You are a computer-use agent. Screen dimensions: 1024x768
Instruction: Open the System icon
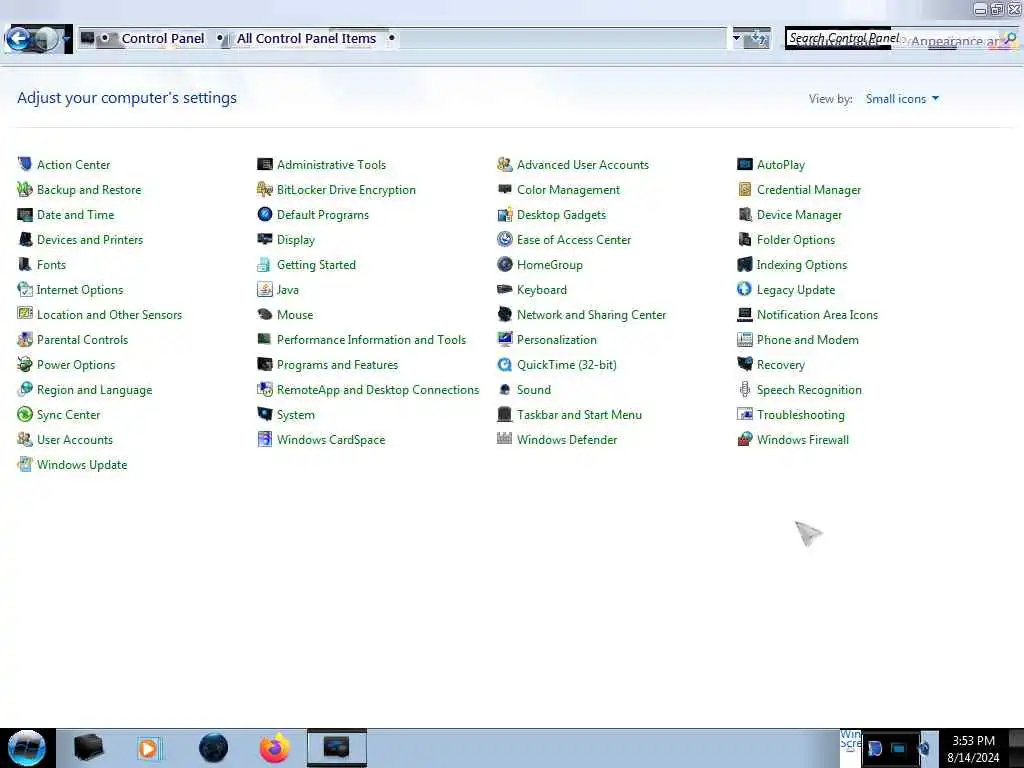coord(264,415)
